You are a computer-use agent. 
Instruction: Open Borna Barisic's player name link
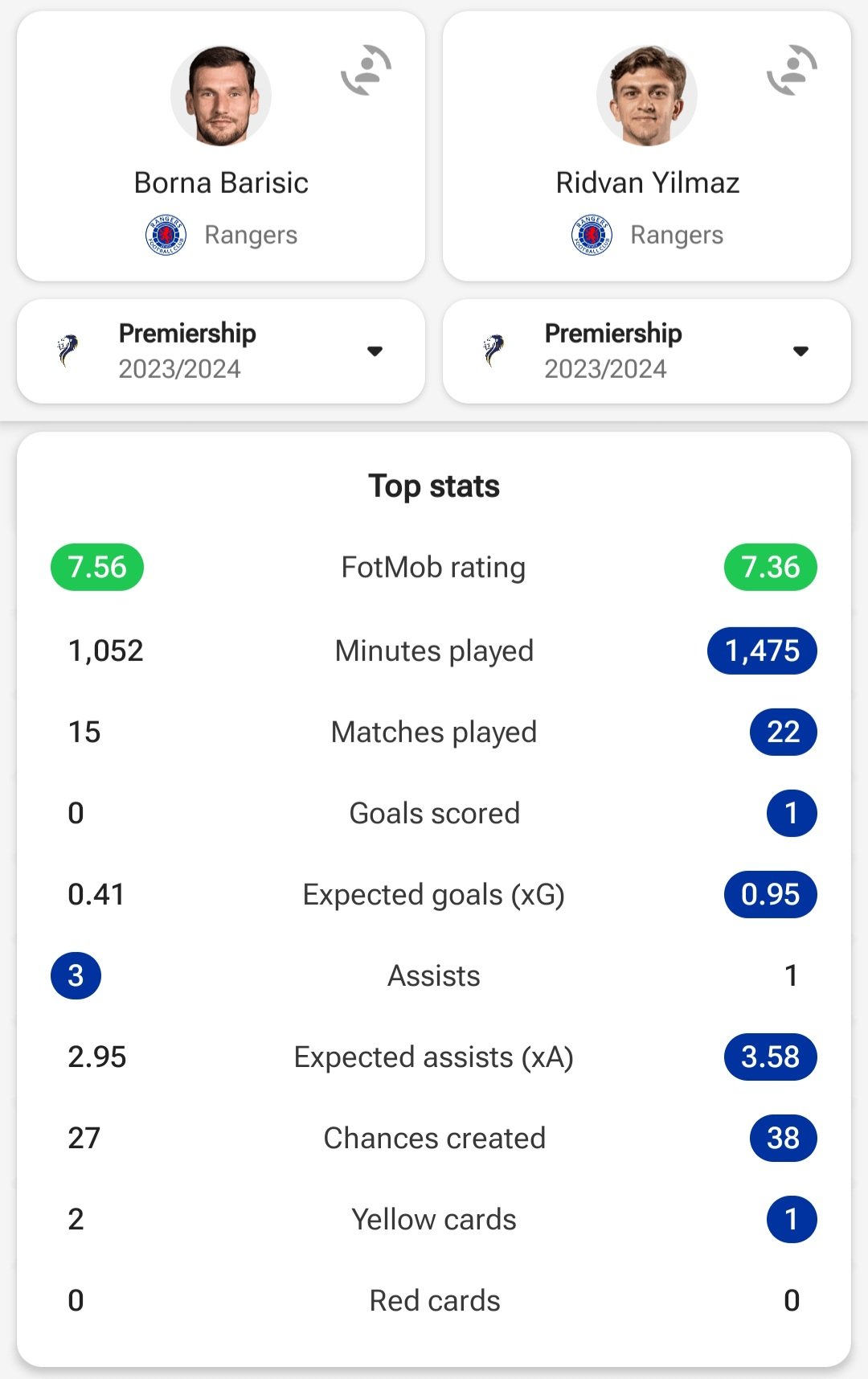pyautogui.click(x=221, y=183)
